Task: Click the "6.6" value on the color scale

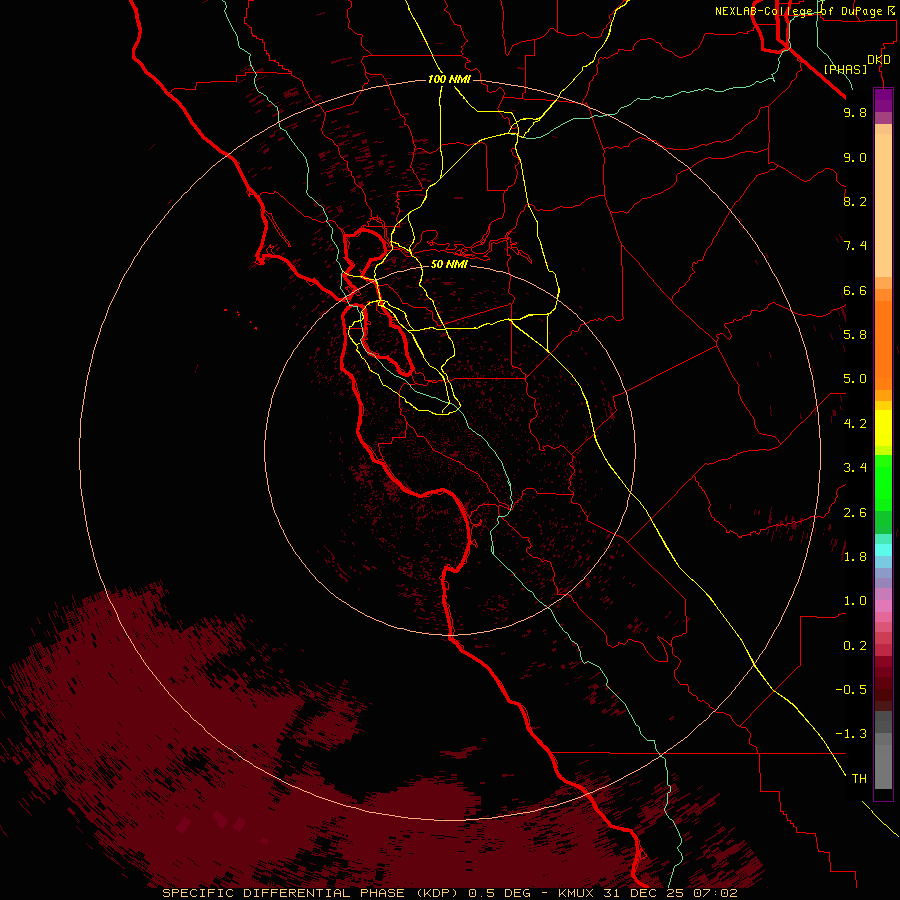Action: point(855,290)
